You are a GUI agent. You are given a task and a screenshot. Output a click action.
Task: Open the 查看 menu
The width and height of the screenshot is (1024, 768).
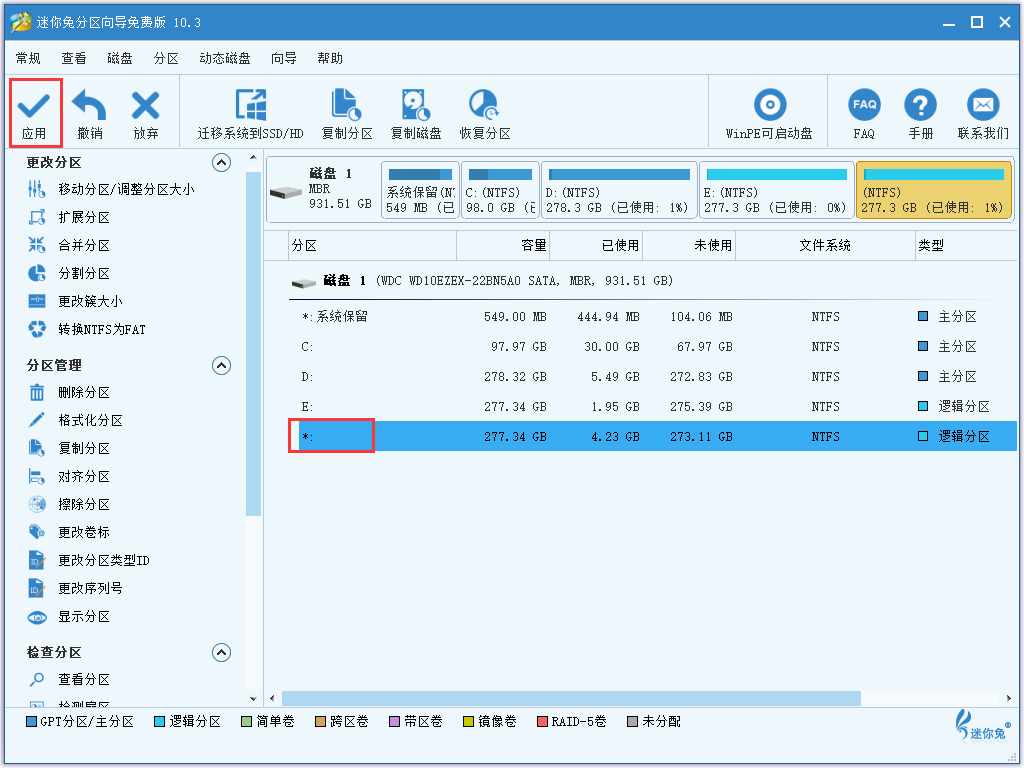tap(74, 59)
